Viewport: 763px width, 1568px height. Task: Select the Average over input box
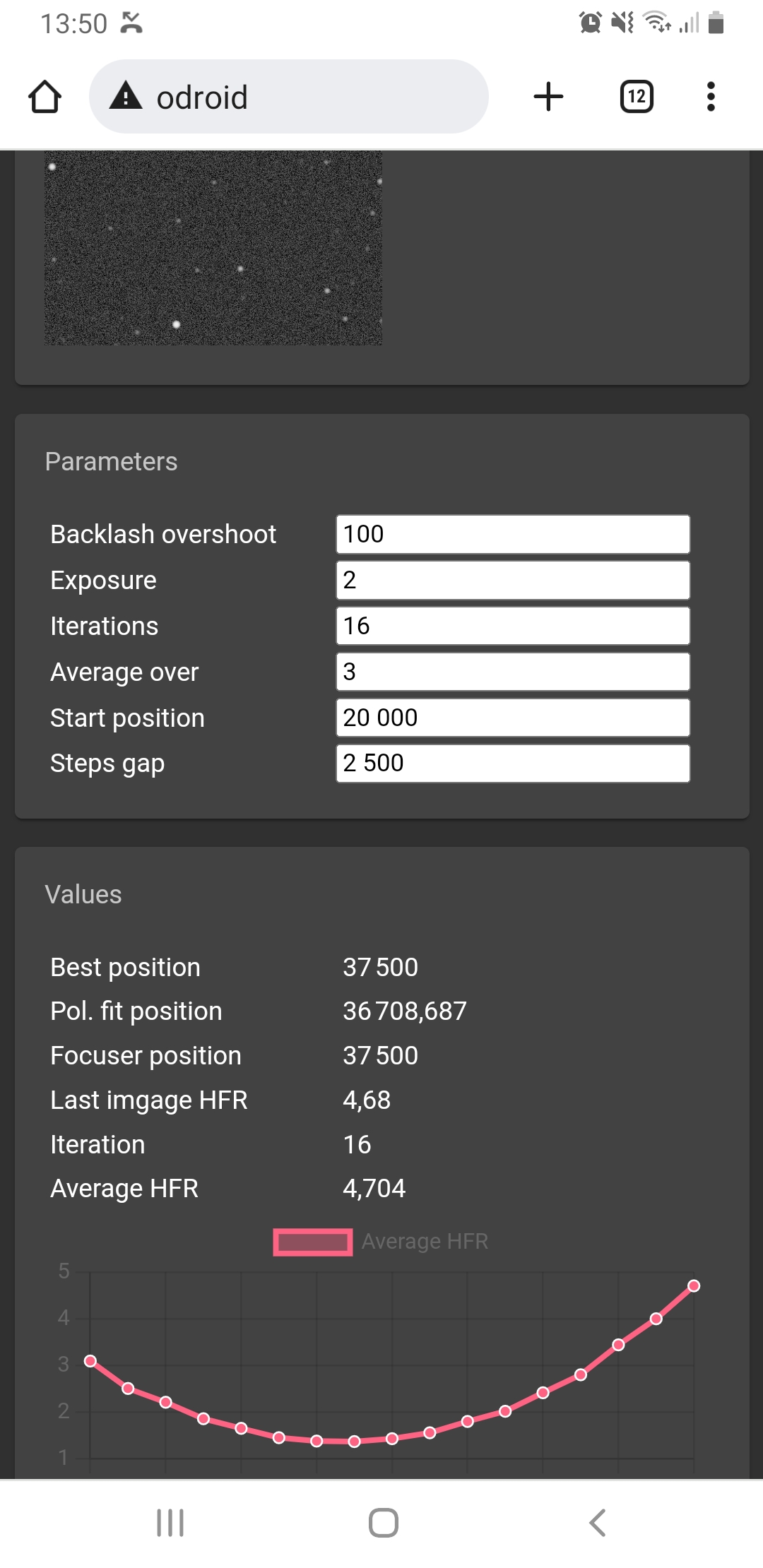[512, 672]
